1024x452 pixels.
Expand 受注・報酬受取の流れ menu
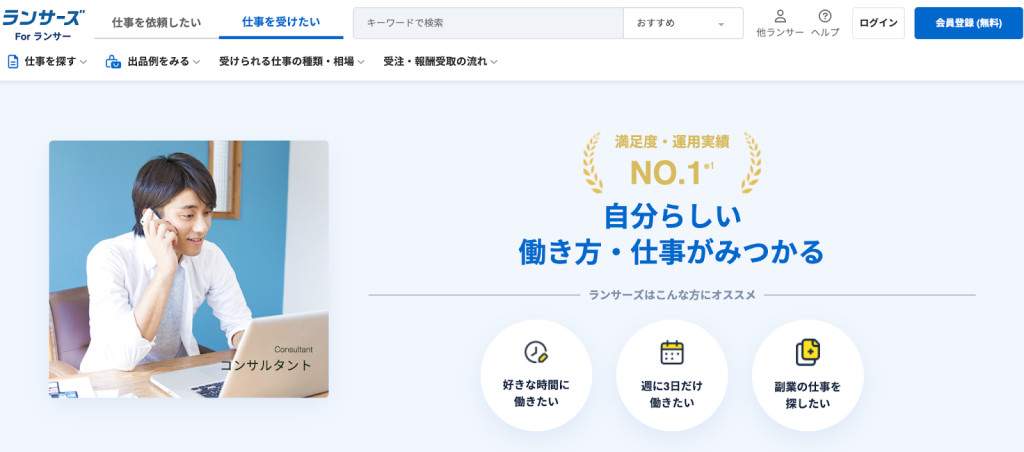tap(441, 62)
